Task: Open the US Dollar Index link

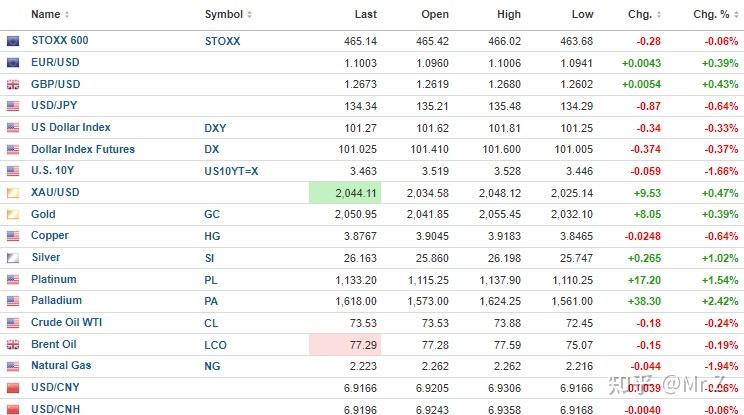Action: click(71, 128)
